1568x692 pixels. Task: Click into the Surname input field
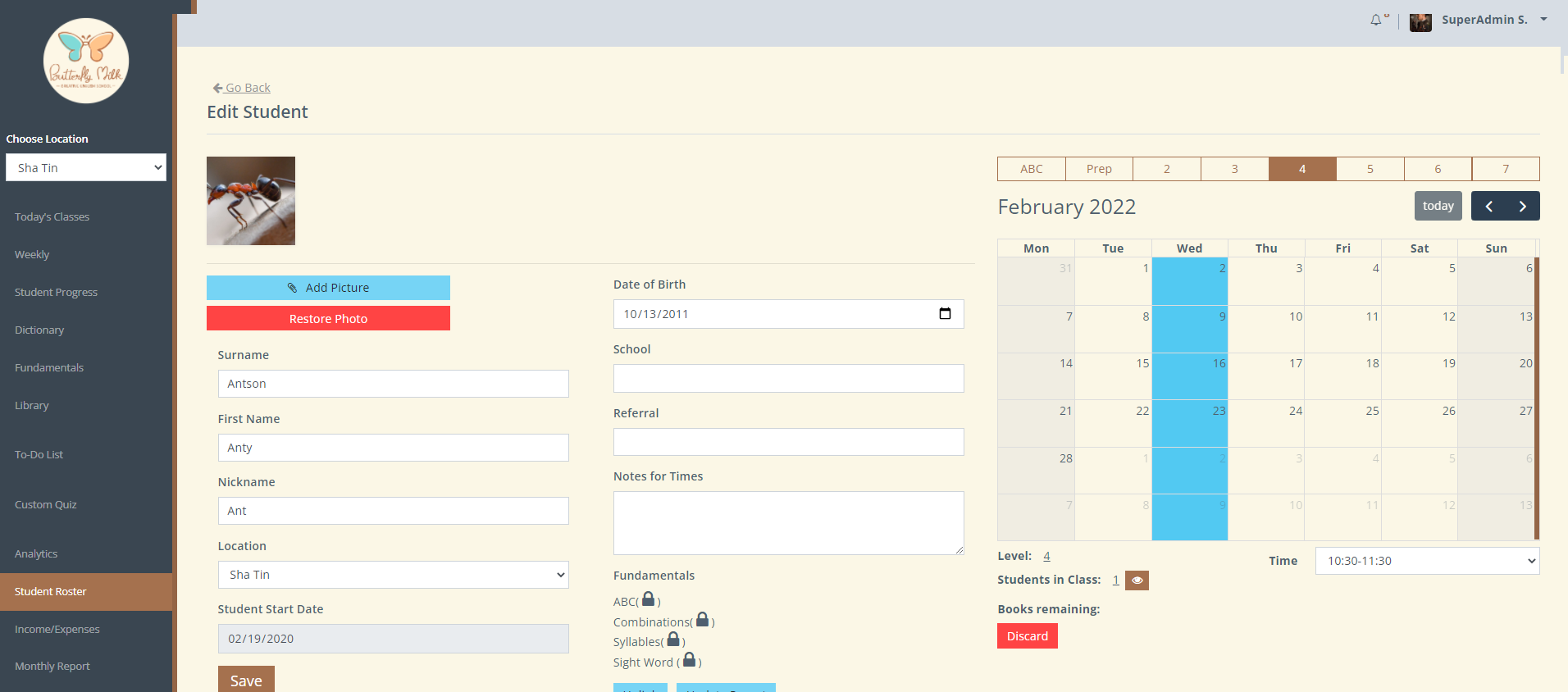tap(393, 384)
